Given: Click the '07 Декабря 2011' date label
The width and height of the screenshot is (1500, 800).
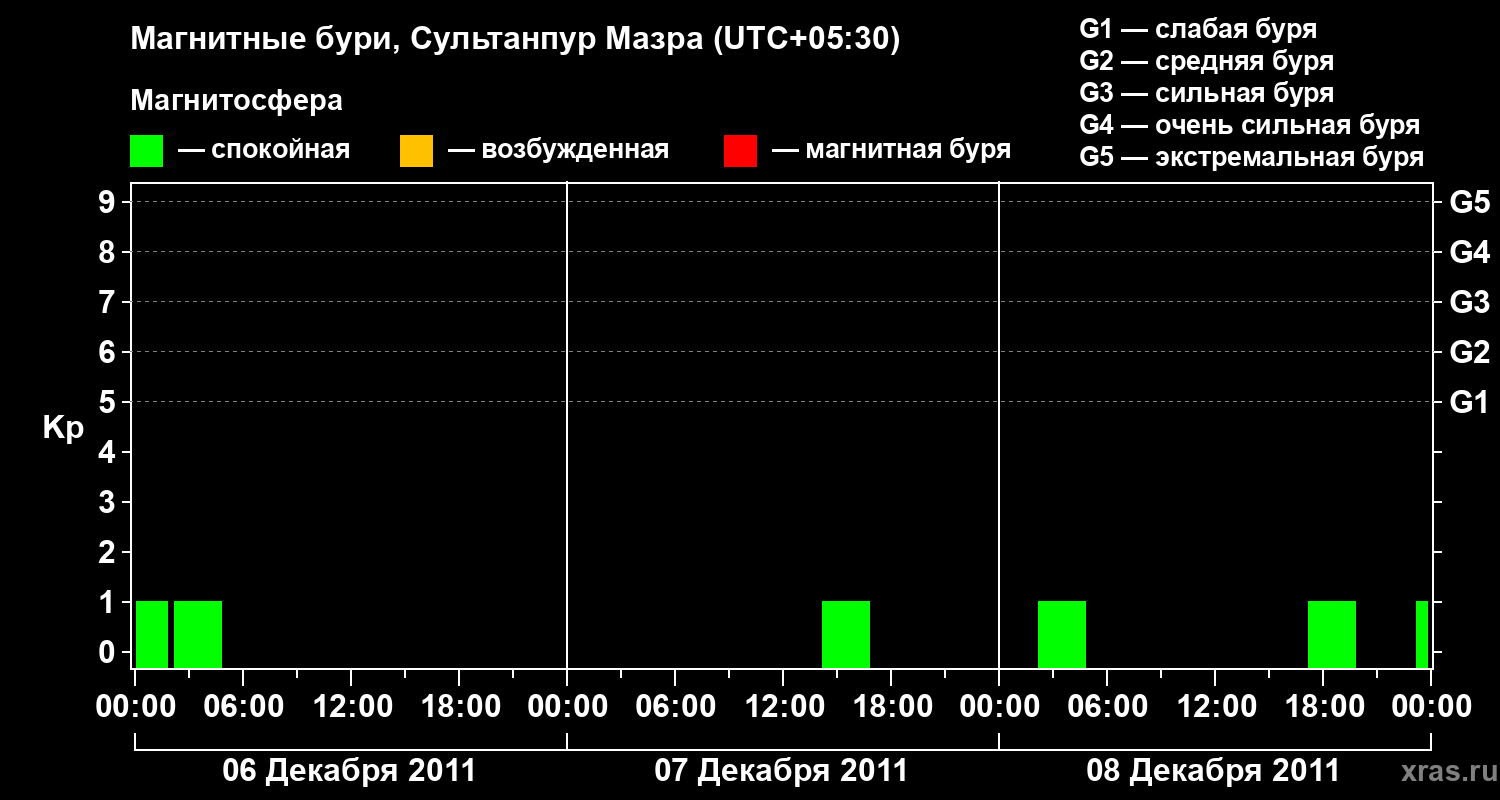Looking at the screenshot, I should [781, 771].
